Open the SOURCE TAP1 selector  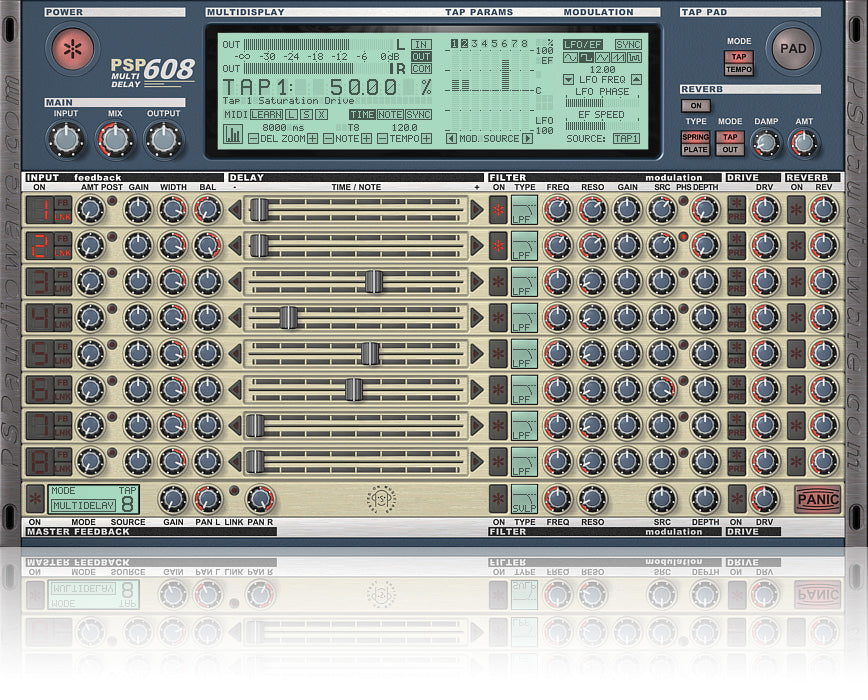626,138
